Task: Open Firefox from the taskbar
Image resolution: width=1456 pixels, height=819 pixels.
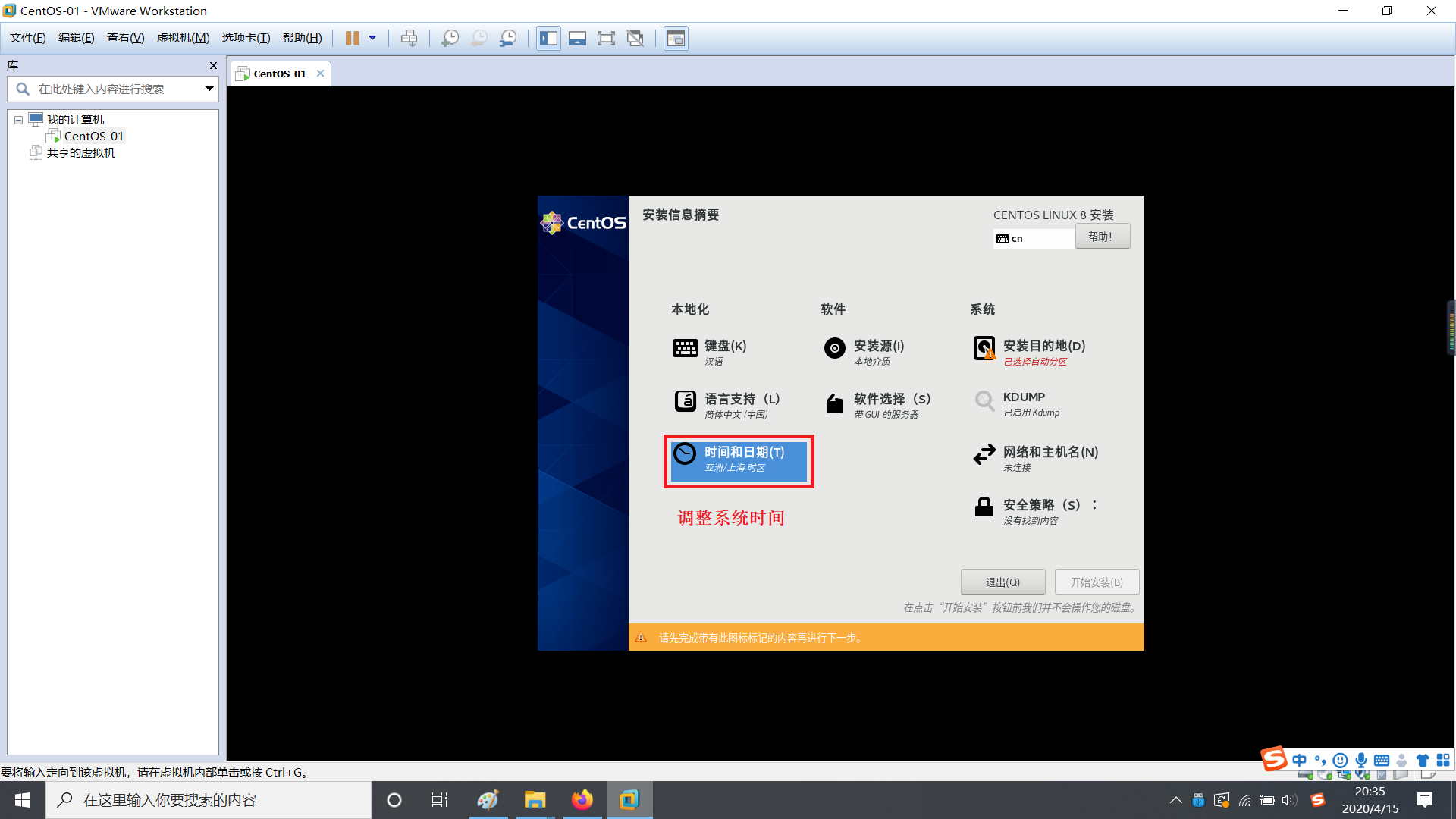Action: point(582,800)
